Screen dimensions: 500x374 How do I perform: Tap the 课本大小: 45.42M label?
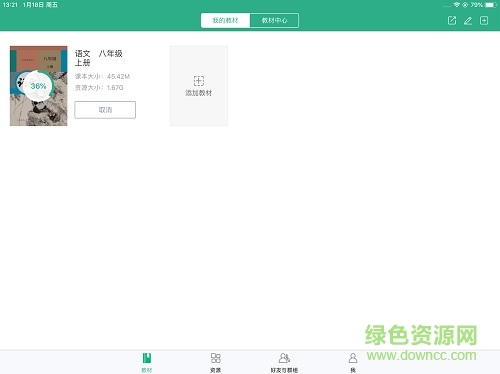click(x=102, y=76)
